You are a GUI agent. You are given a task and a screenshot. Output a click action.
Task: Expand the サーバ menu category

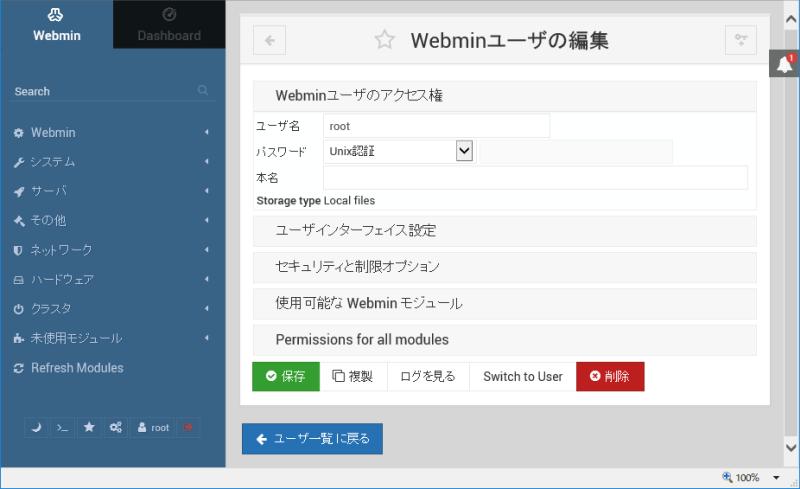[x=113, y=191]
